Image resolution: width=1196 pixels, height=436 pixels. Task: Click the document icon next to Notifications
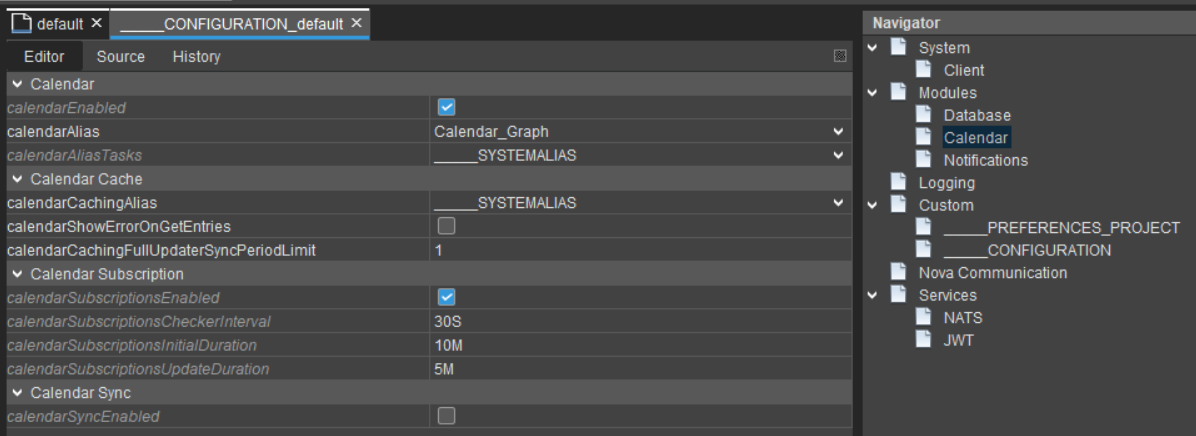tap(923, 159)
